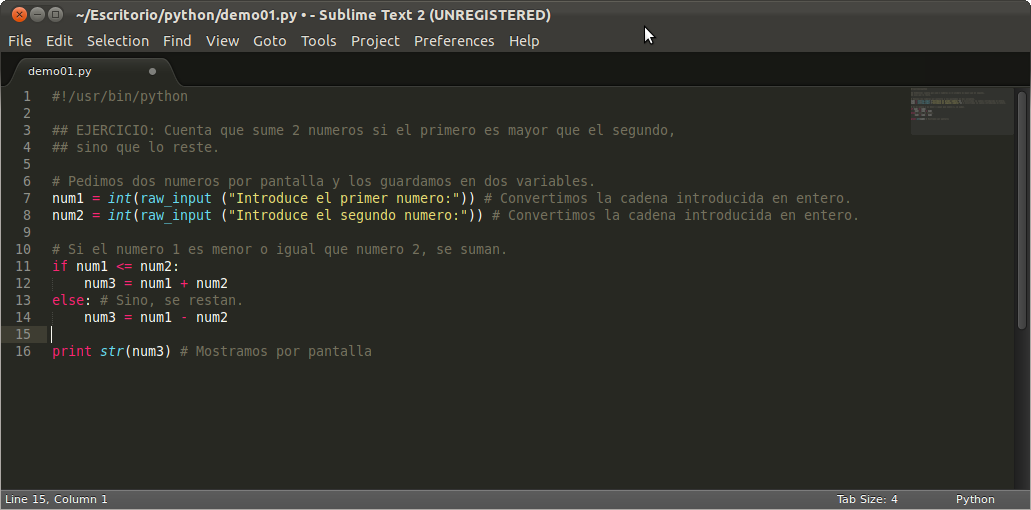Viewport: 1031px width, 510px height.
Task: Click the int keyword on line 7
Action: tap(120, 198)
